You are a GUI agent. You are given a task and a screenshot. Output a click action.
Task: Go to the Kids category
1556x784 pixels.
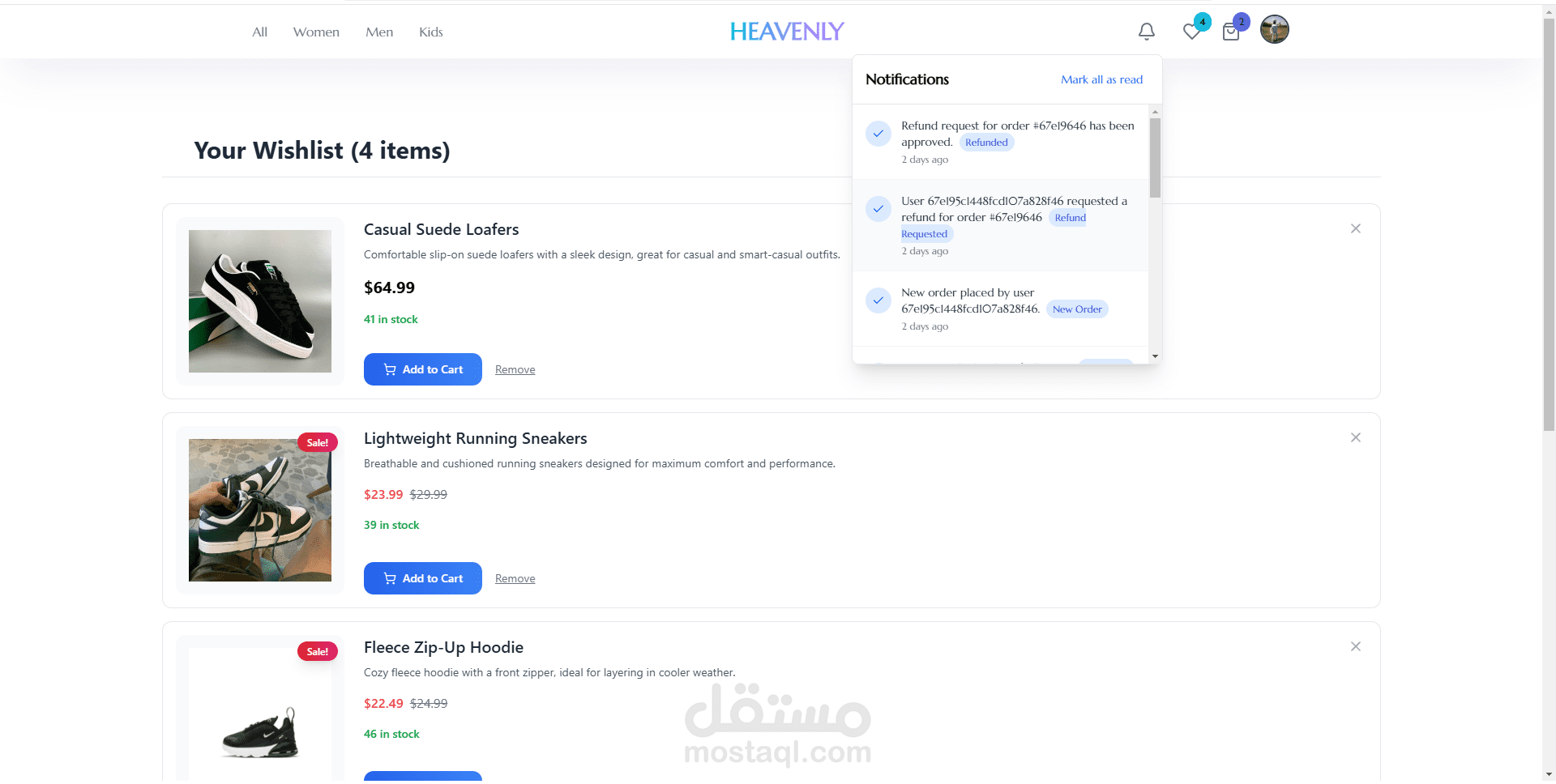431,32
